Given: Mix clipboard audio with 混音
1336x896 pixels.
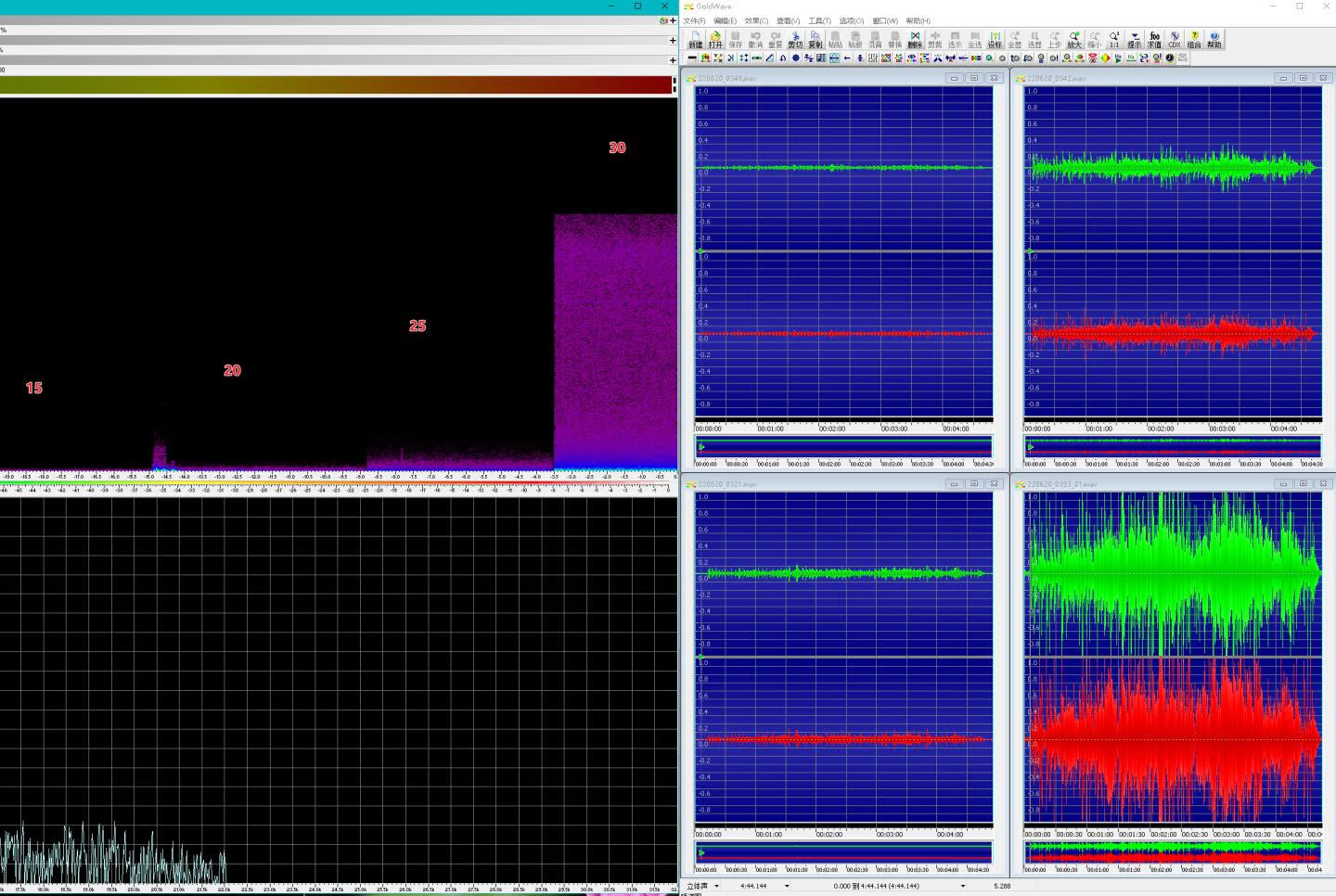Looking at the screenshot, I should point(875,40).
